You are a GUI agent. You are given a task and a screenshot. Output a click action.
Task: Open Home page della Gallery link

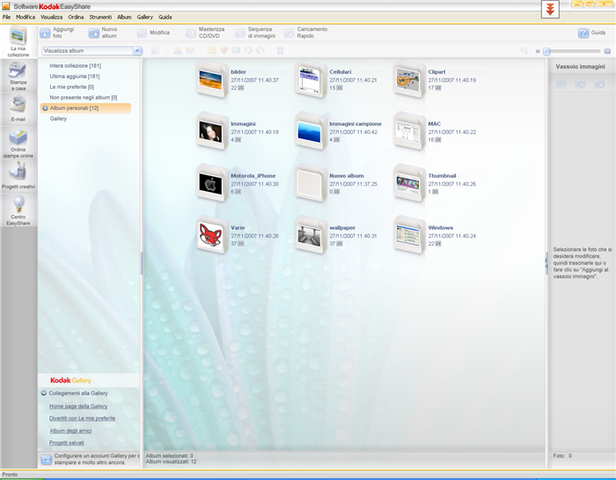[x=78, y=406]
